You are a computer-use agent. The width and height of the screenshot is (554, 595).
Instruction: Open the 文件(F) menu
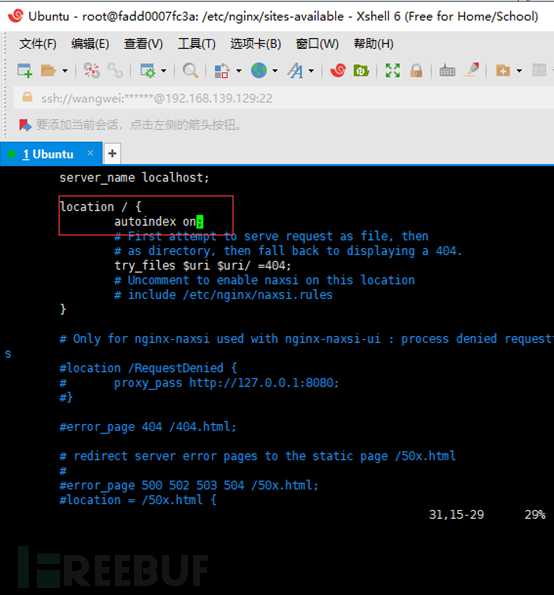pyautogui.click(x=38, y=44)
